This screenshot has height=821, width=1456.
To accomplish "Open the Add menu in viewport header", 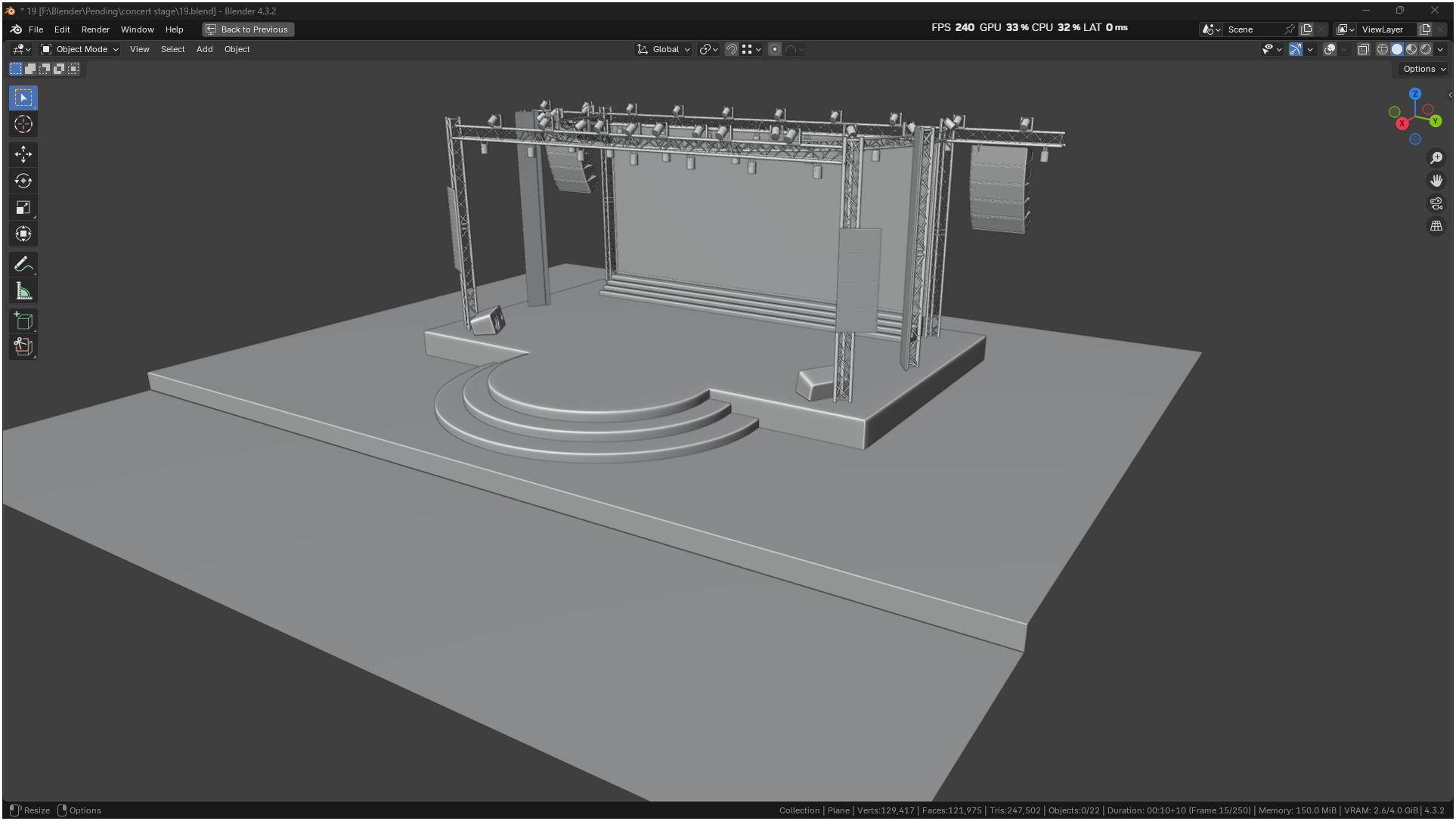I will click(204, 49).
